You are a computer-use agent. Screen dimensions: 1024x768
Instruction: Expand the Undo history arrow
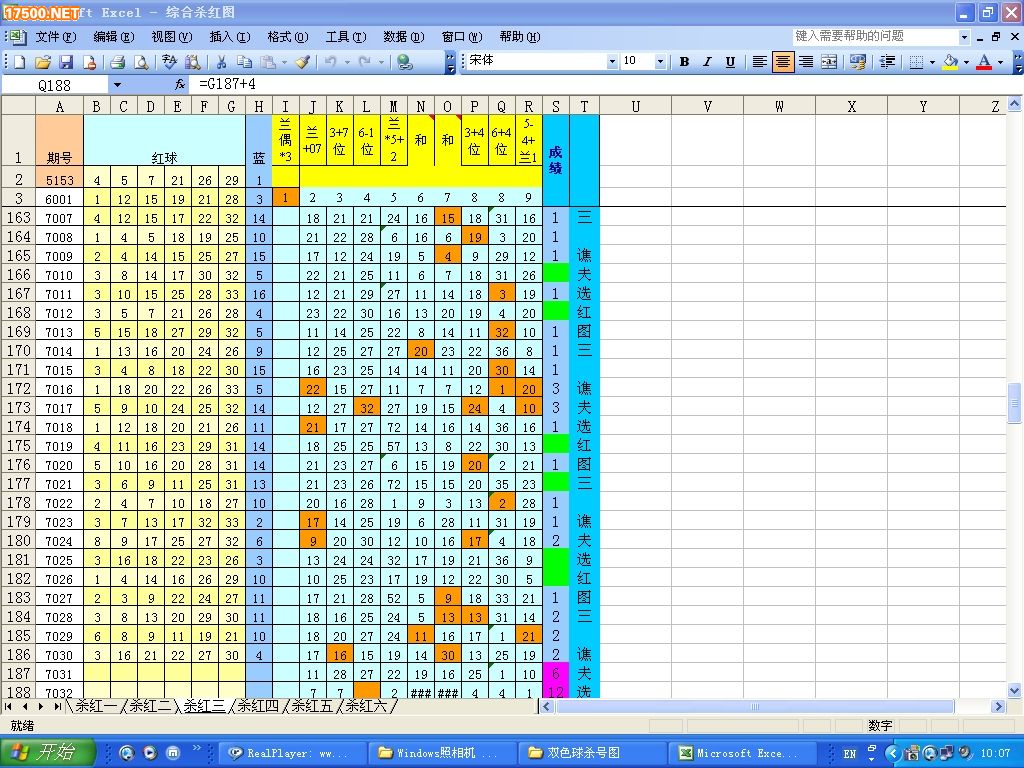point(347,62)
